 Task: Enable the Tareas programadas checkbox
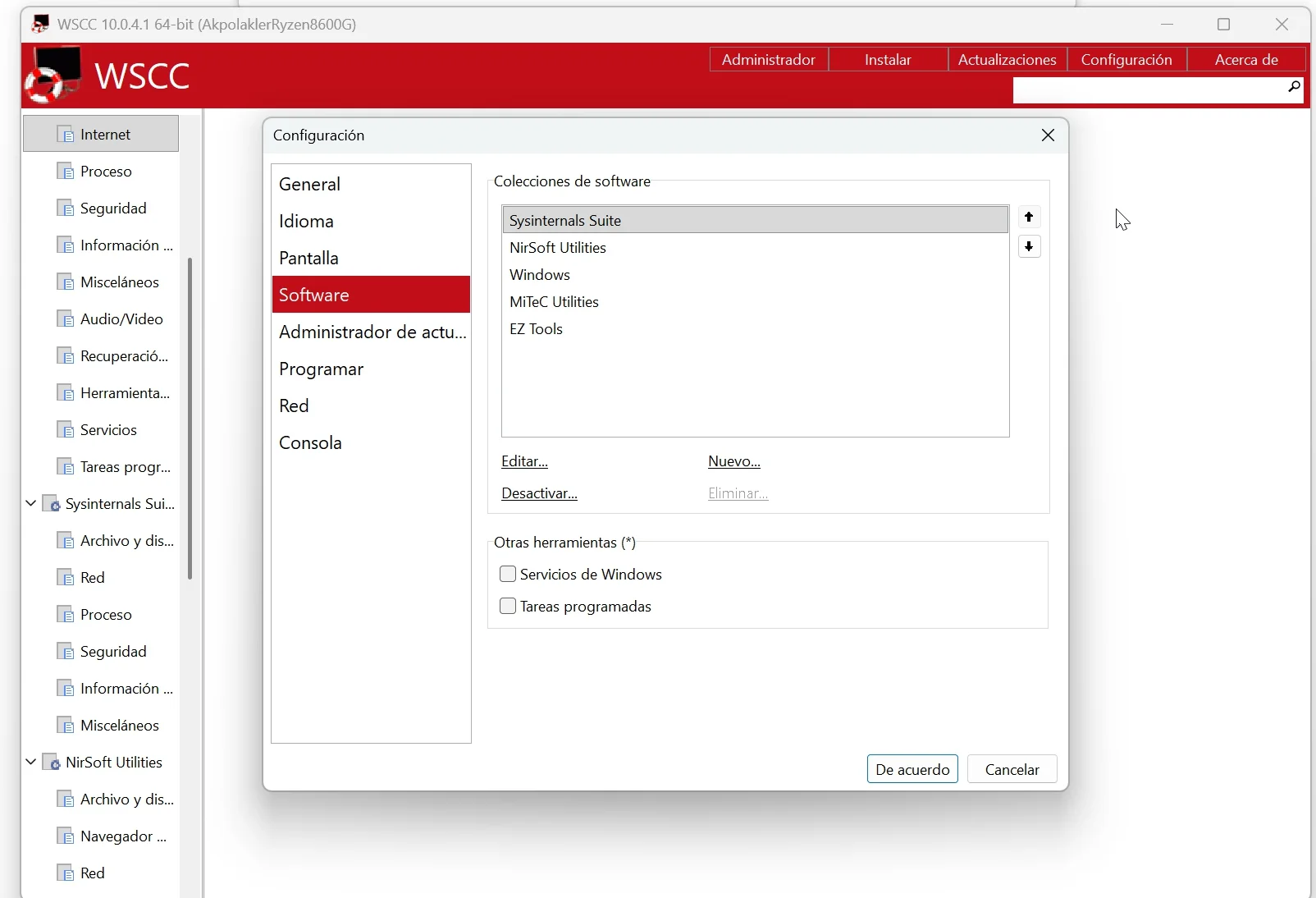click(508, 607)
